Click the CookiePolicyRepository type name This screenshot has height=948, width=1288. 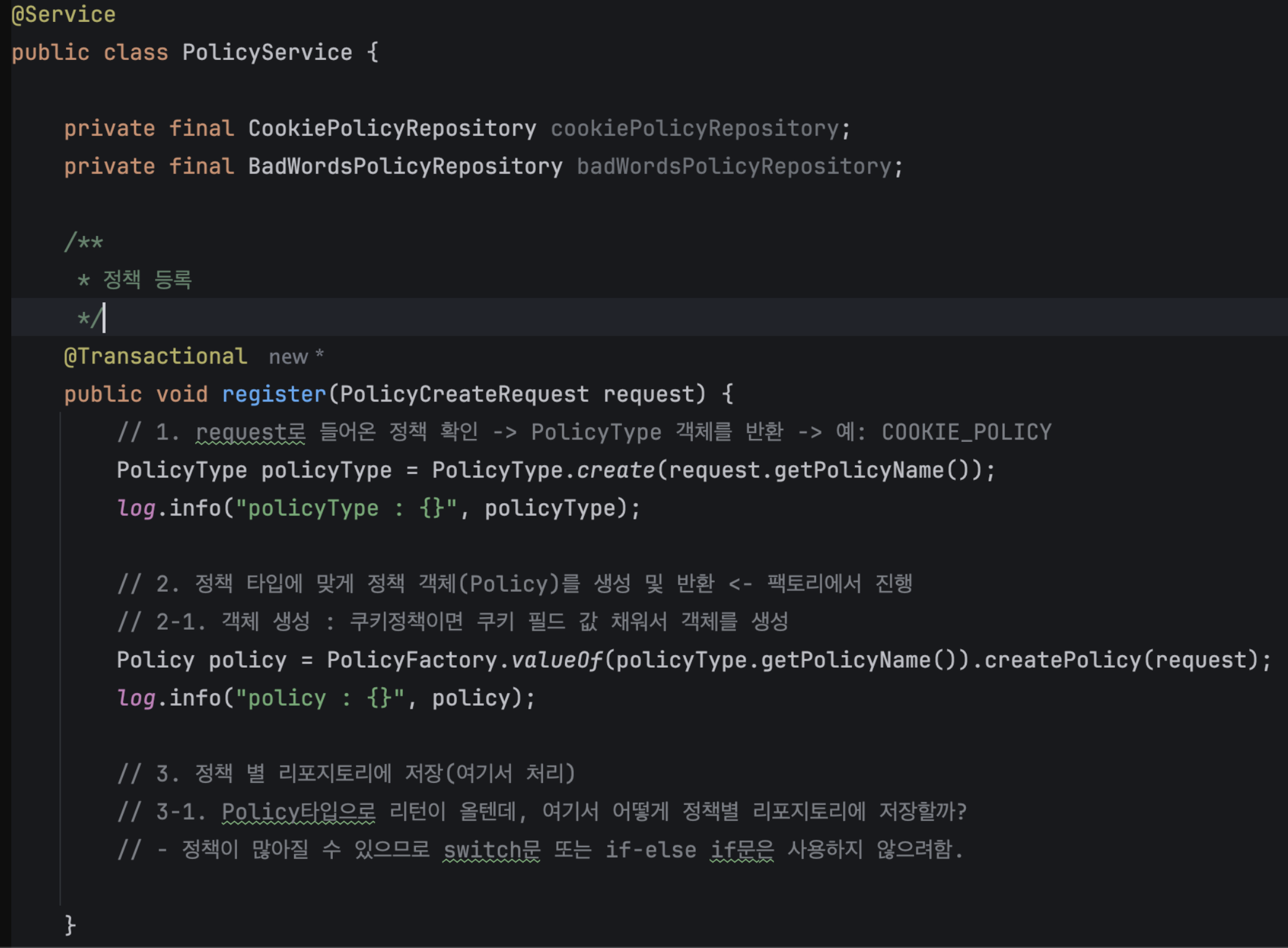click(x=392, y=128)
